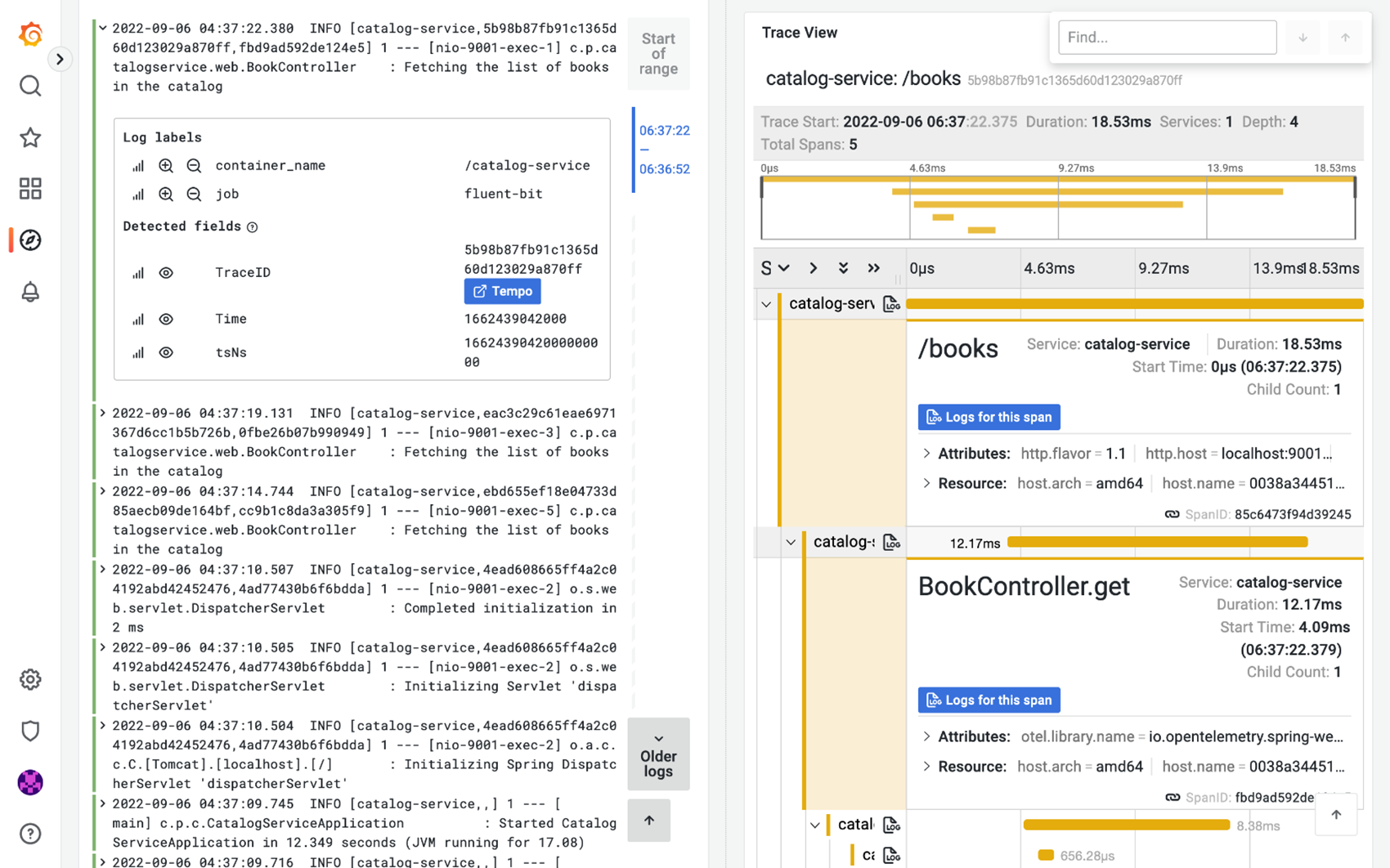Click the trace minimap timeline overview
Viewport: 1390px width, 868px height.
coord(1058,208)
